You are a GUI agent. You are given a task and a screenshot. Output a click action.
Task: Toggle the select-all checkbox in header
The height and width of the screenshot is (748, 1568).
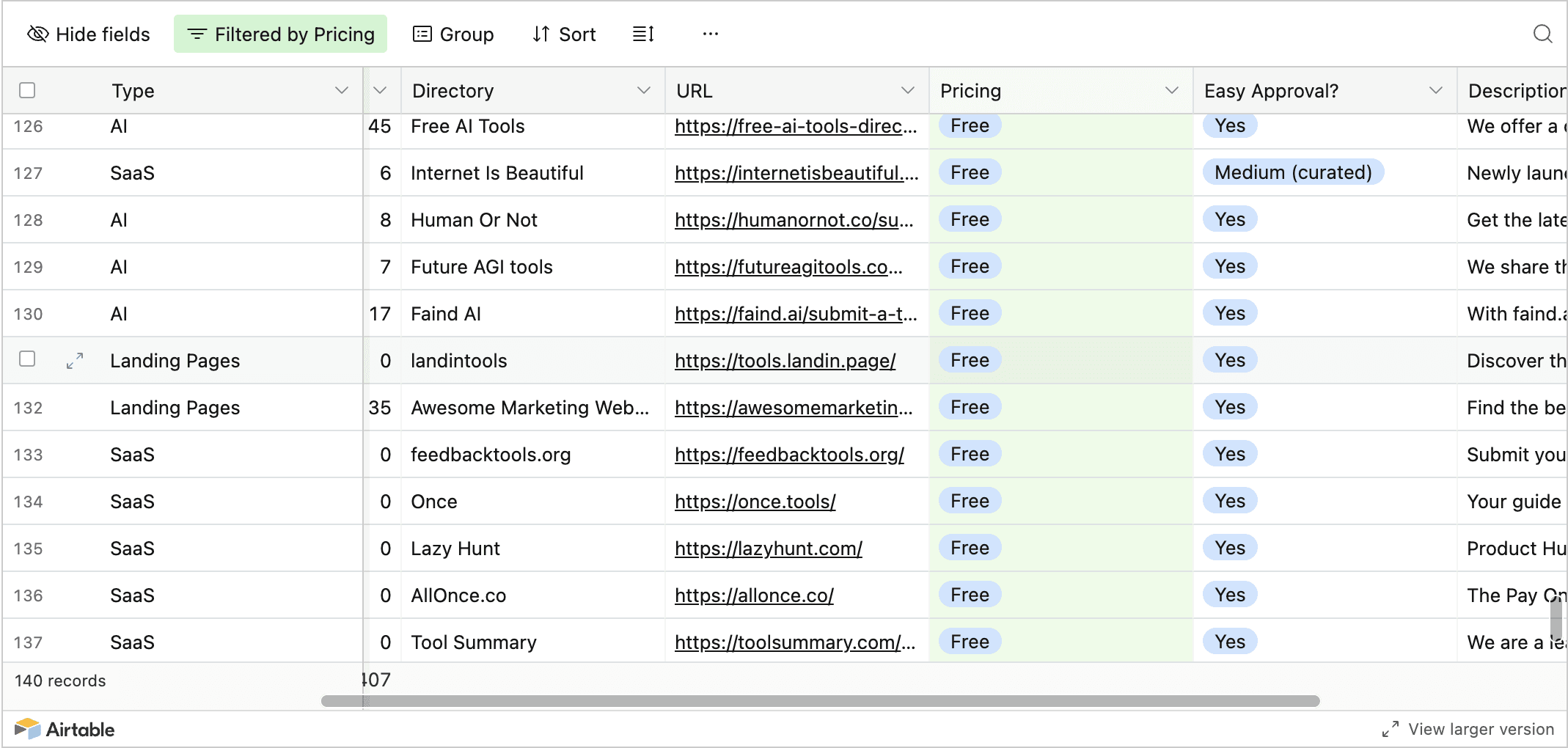pos(27,90)
